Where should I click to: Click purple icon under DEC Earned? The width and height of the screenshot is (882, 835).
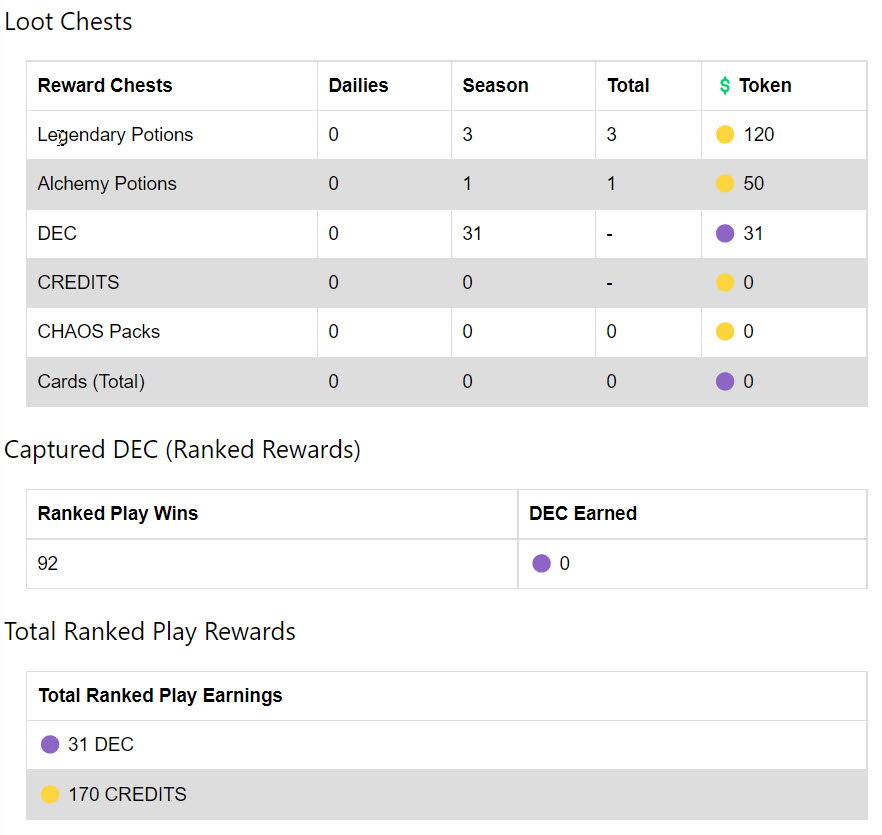(x=541, y=563)
